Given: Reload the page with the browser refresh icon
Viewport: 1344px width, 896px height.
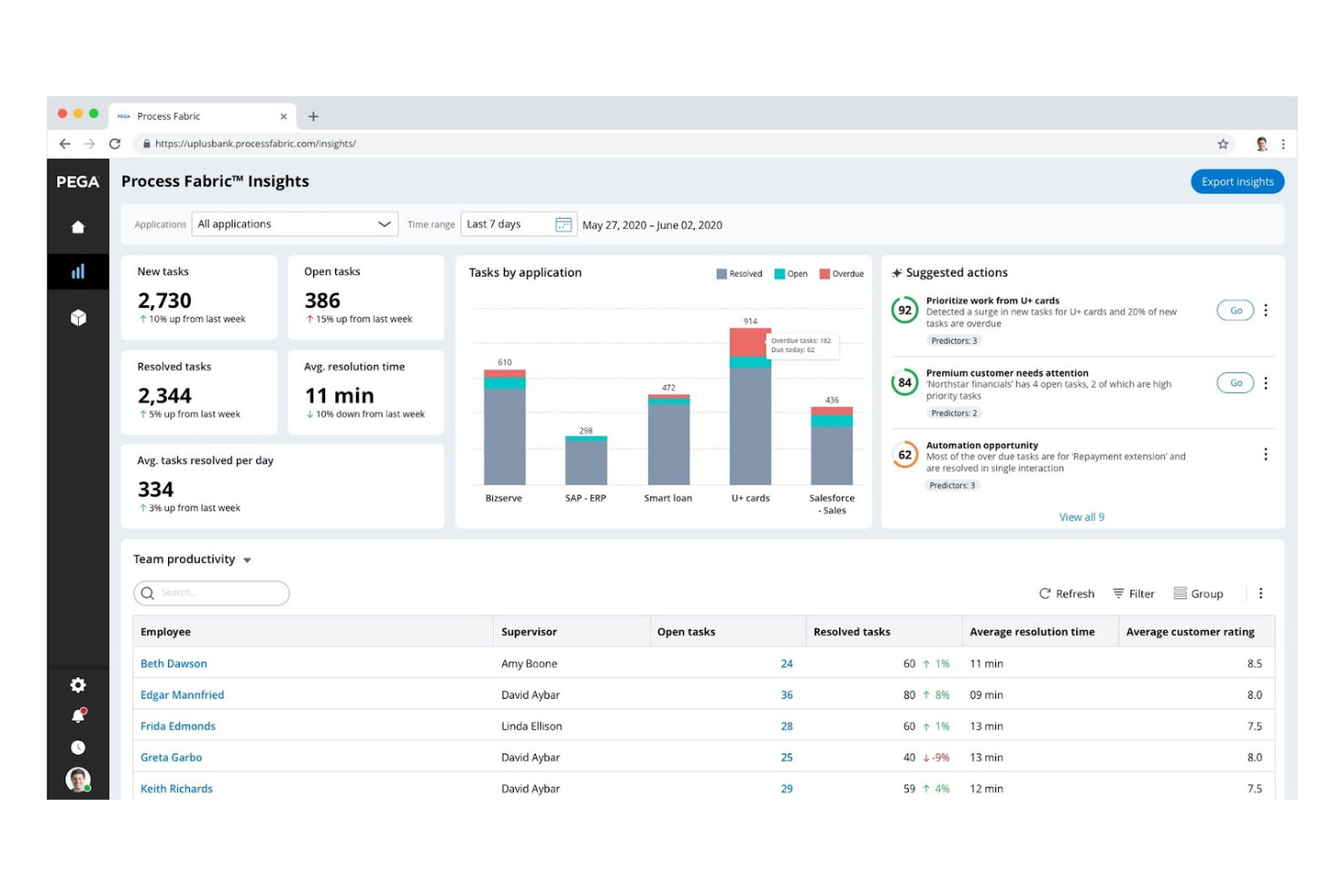Looking at the screenshot, I should (114, 143).
